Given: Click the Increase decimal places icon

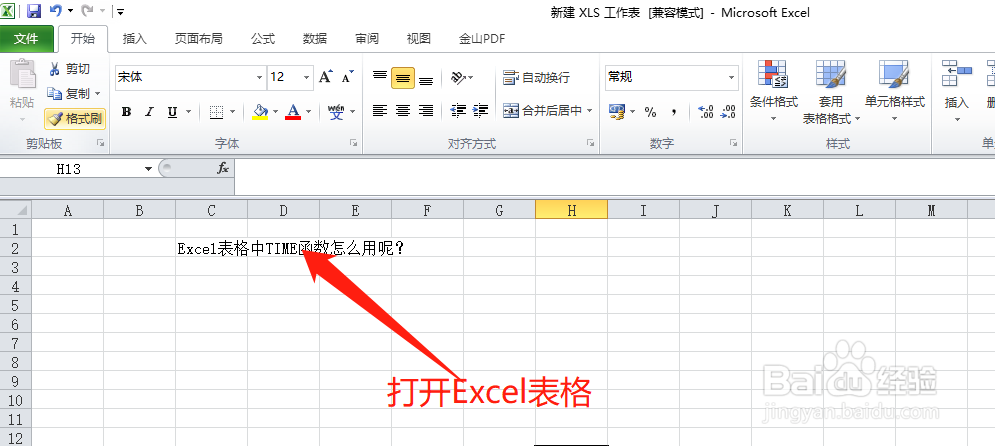Looking at the screenshot, I should pyautogui.click(x=706, y=112).
